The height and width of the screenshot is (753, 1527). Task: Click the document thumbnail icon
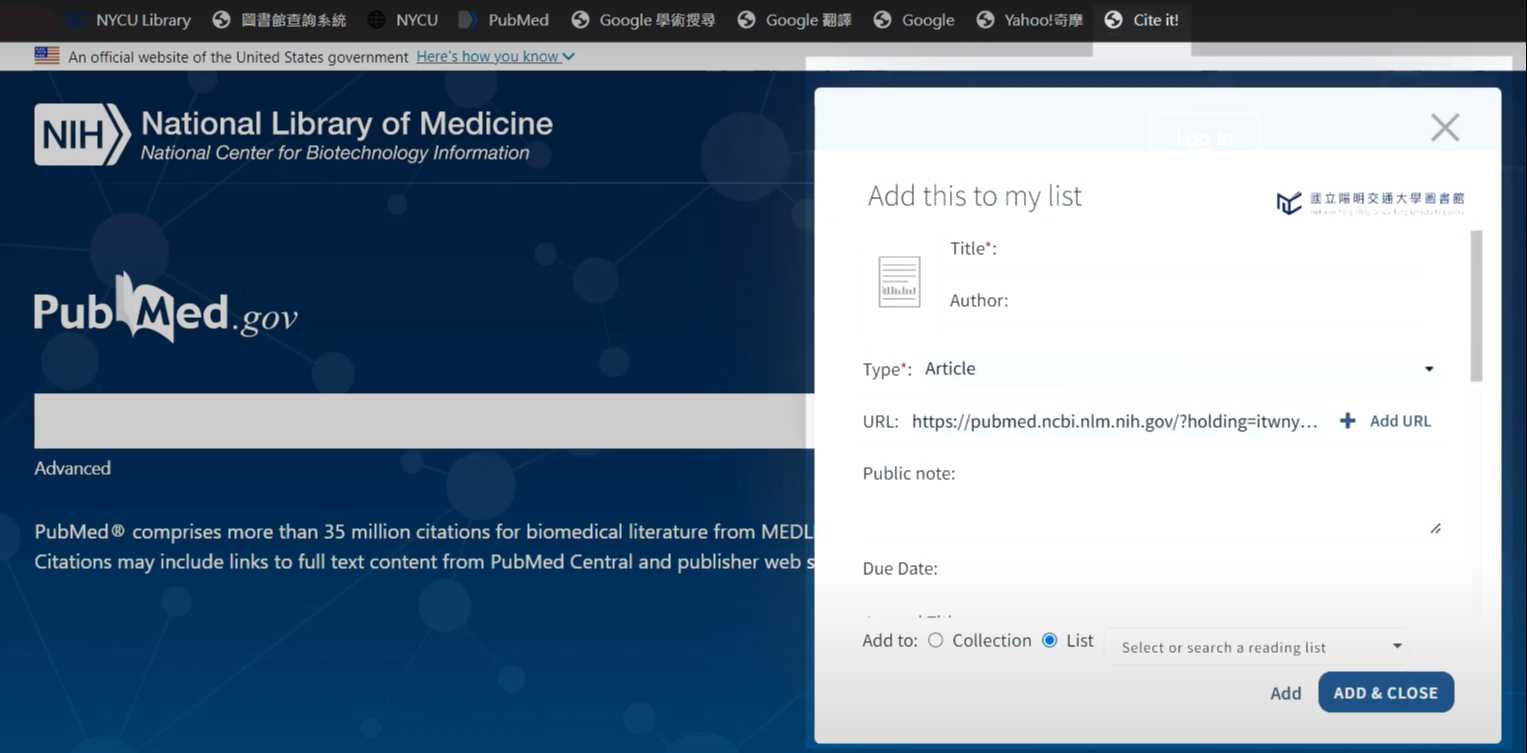[899, 281]
